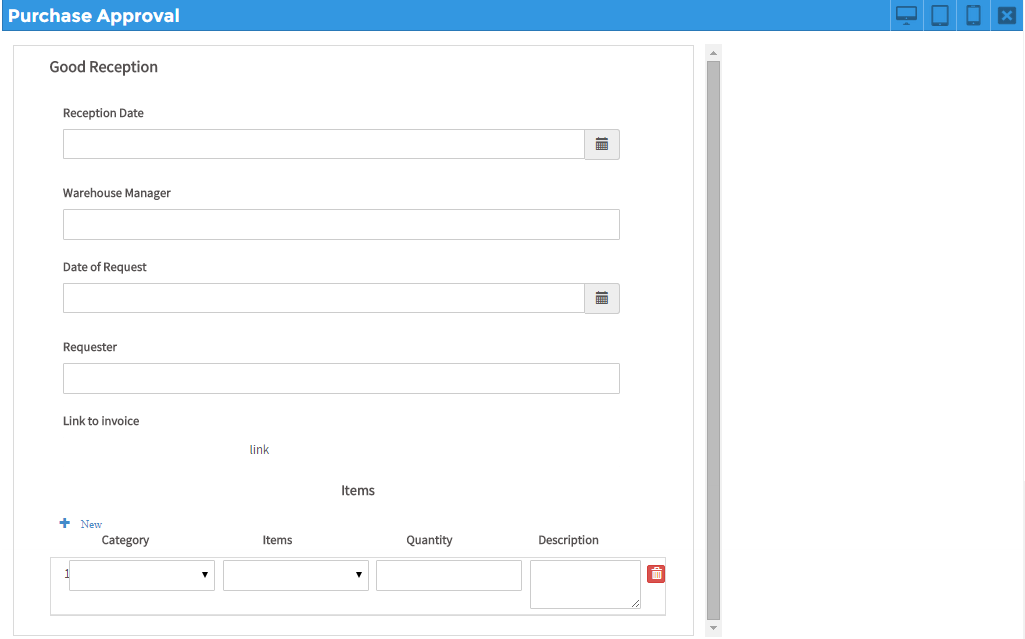The image size is (1025, 639).
Task: Expand the Category dropdown
Action: click(x=142, y=575)
